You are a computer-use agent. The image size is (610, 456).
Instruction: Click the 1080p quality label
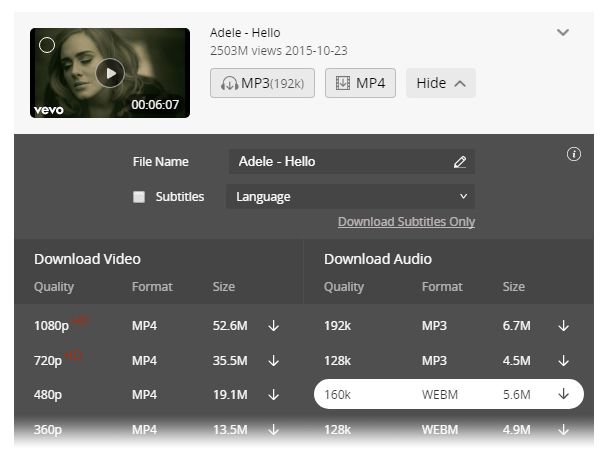pyautogui.click(x=51, y=326)
